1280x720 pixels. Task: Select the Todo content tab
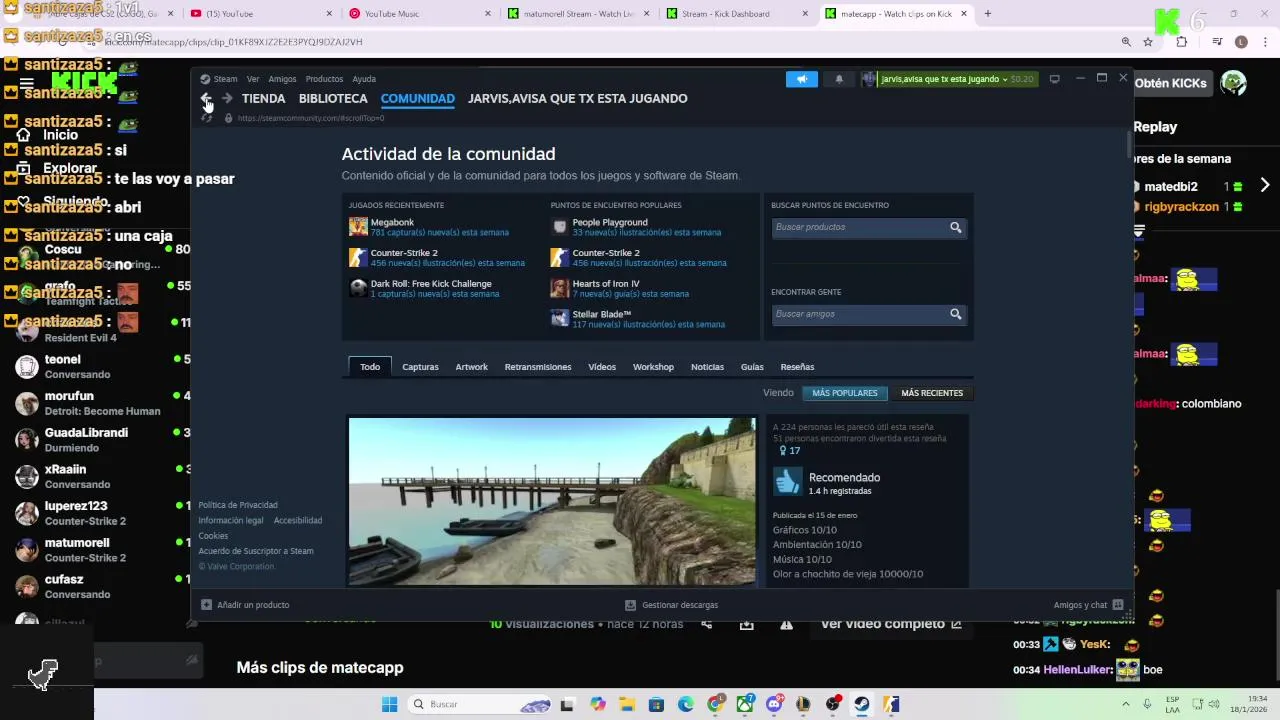pyautogui.click(x=370, y=367)
